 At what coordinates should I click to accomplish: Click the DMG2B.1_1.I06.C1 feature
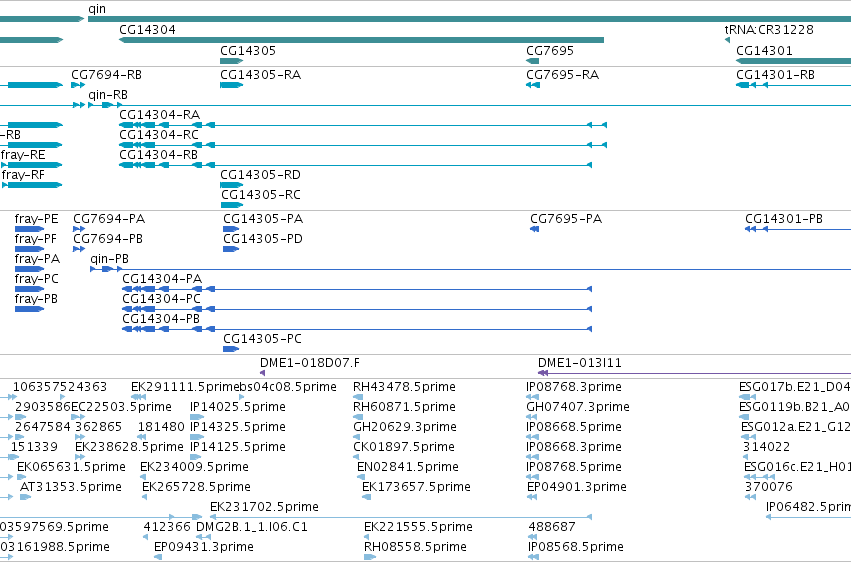click(203, 537)
